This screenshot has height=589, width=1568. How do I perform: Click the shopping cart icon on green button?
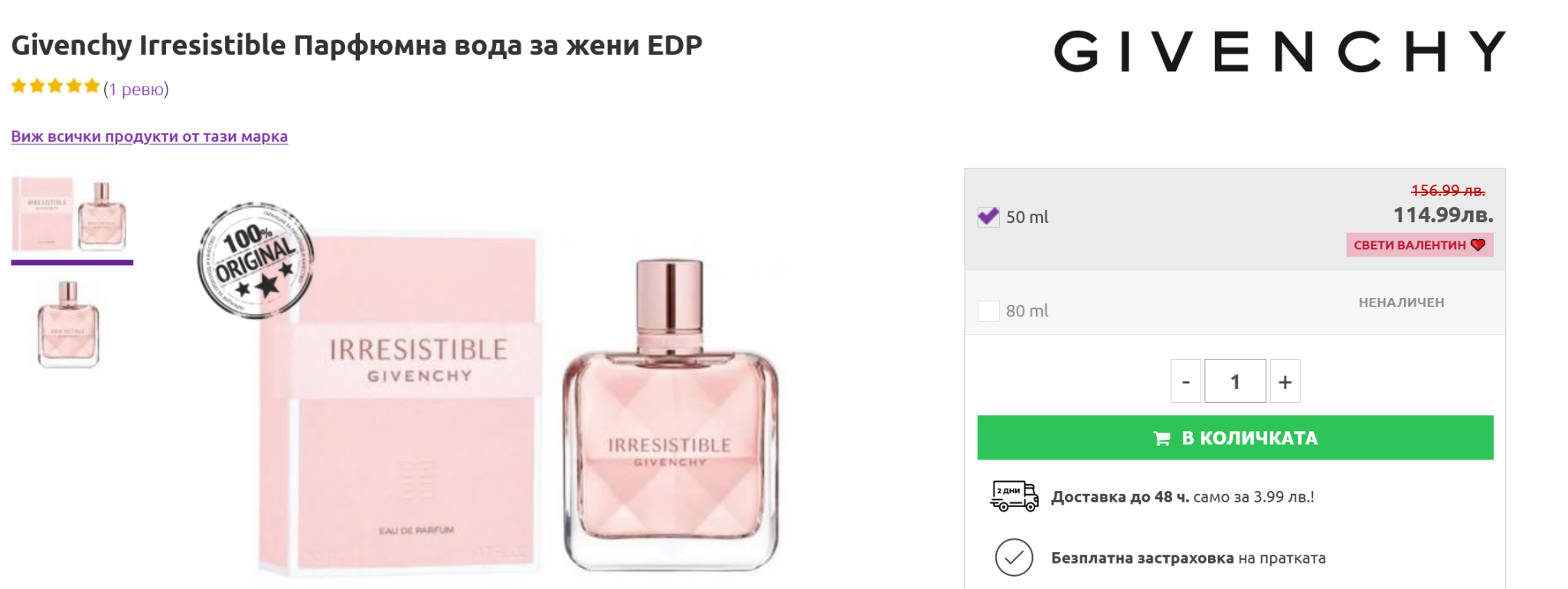(x=1161, y=438)
